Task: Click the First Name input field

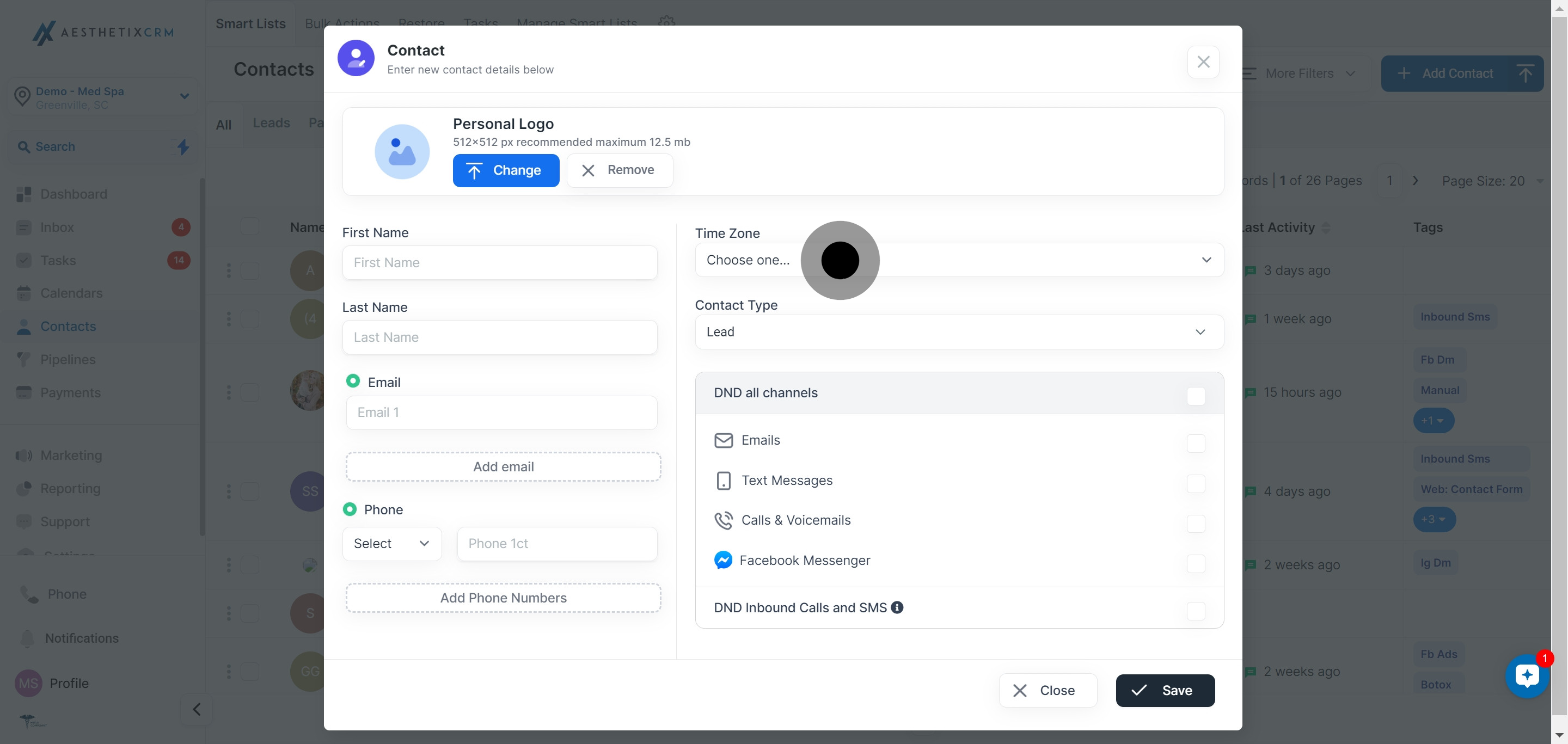Action: (499, 263)
